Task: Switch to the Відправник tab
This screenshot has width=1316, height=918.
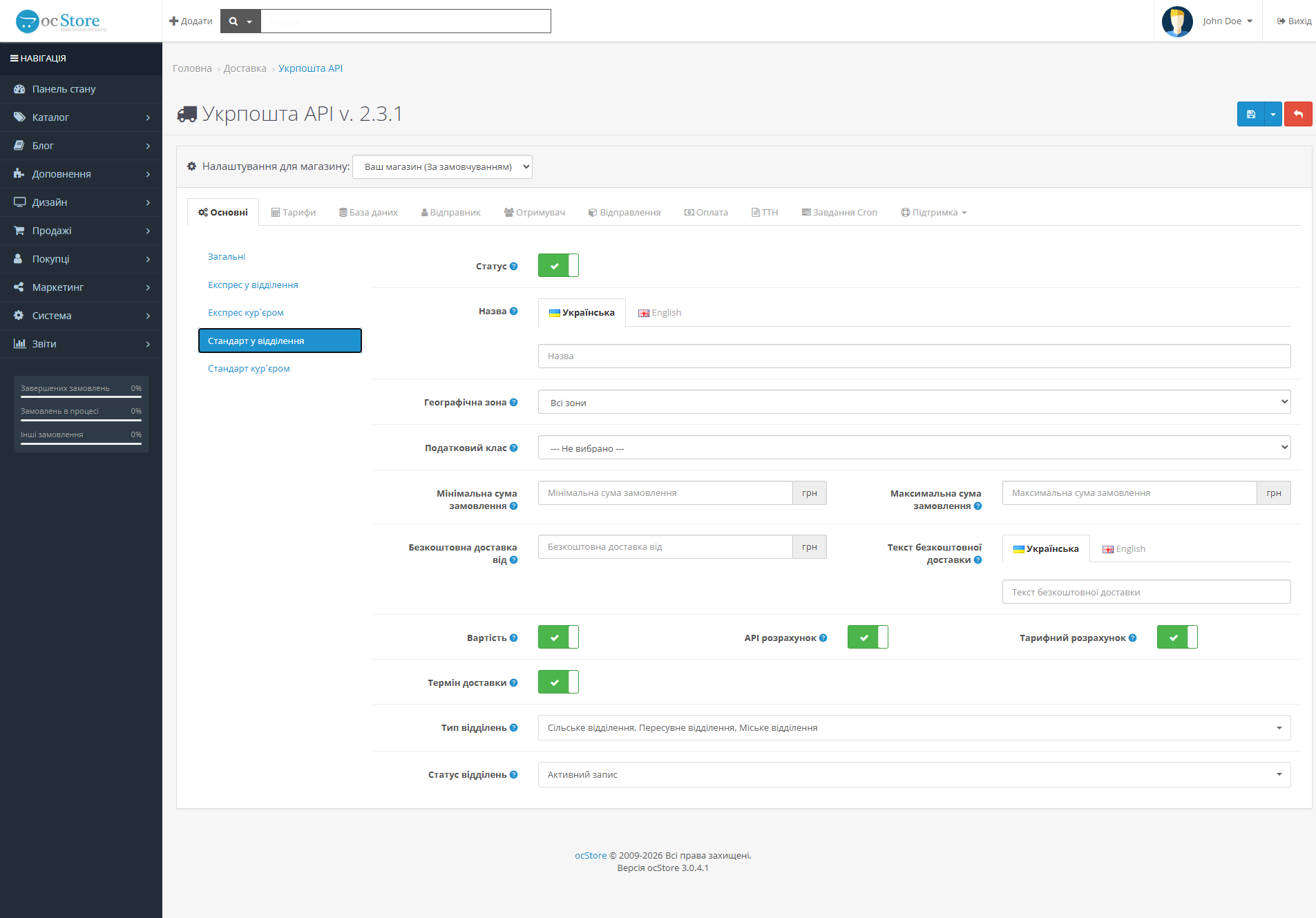Action: pyautogui.click(x=450, y=212)
